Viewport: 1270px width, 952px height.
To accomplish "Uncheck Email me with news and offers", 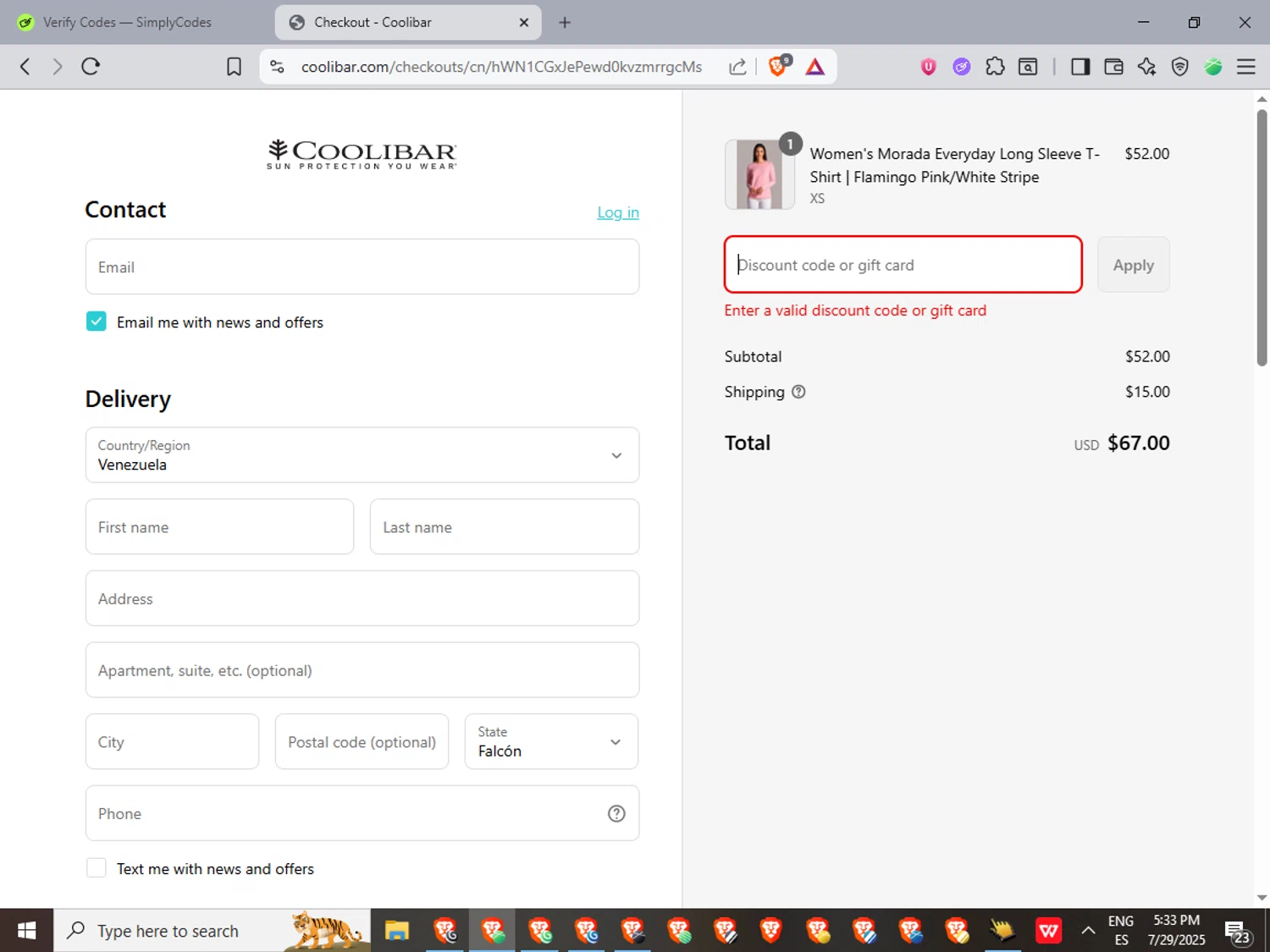I will point(97,322).
